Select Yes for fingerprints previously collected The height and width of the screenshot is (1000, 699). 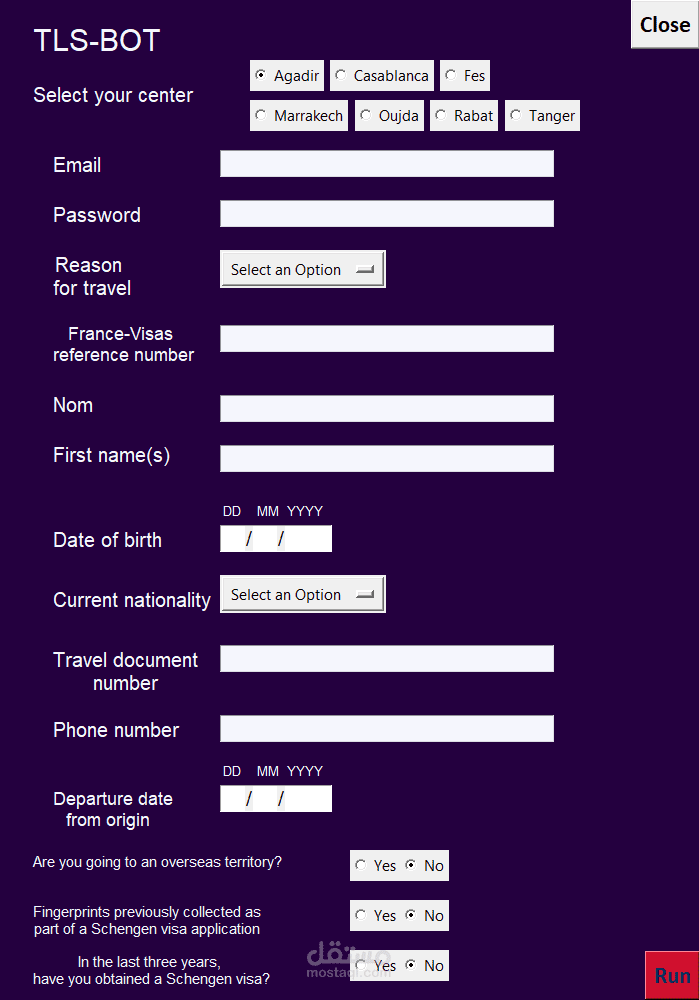pyautogui.click(x=361, y=916)
